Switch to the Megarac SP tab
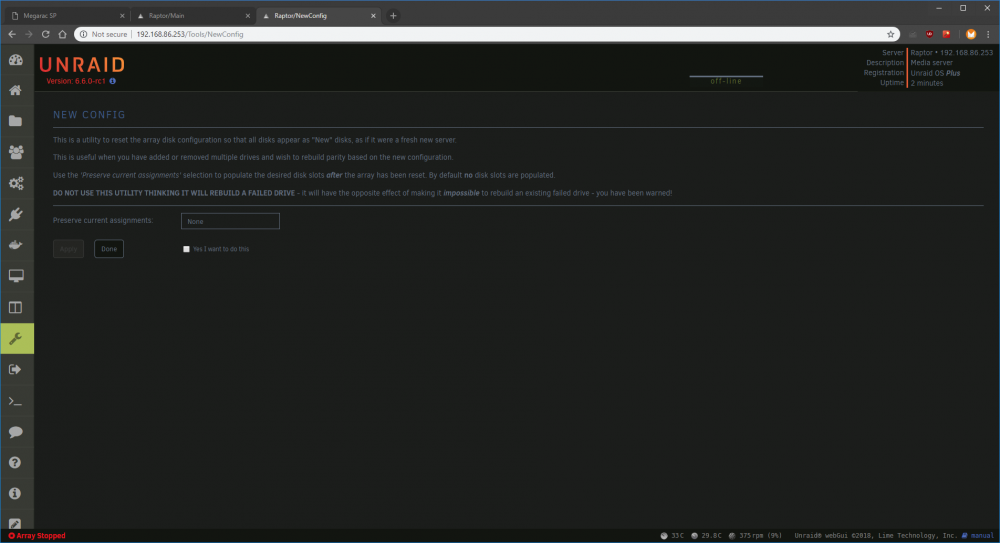Screen dimensions: 1000x543 (x=64, y=15)
